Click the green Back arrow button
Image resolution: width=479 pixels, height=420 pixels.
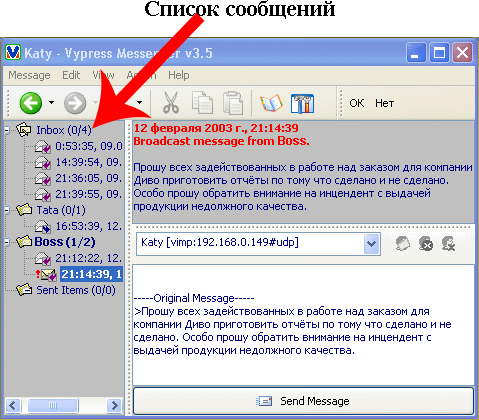tap(31, 103)
